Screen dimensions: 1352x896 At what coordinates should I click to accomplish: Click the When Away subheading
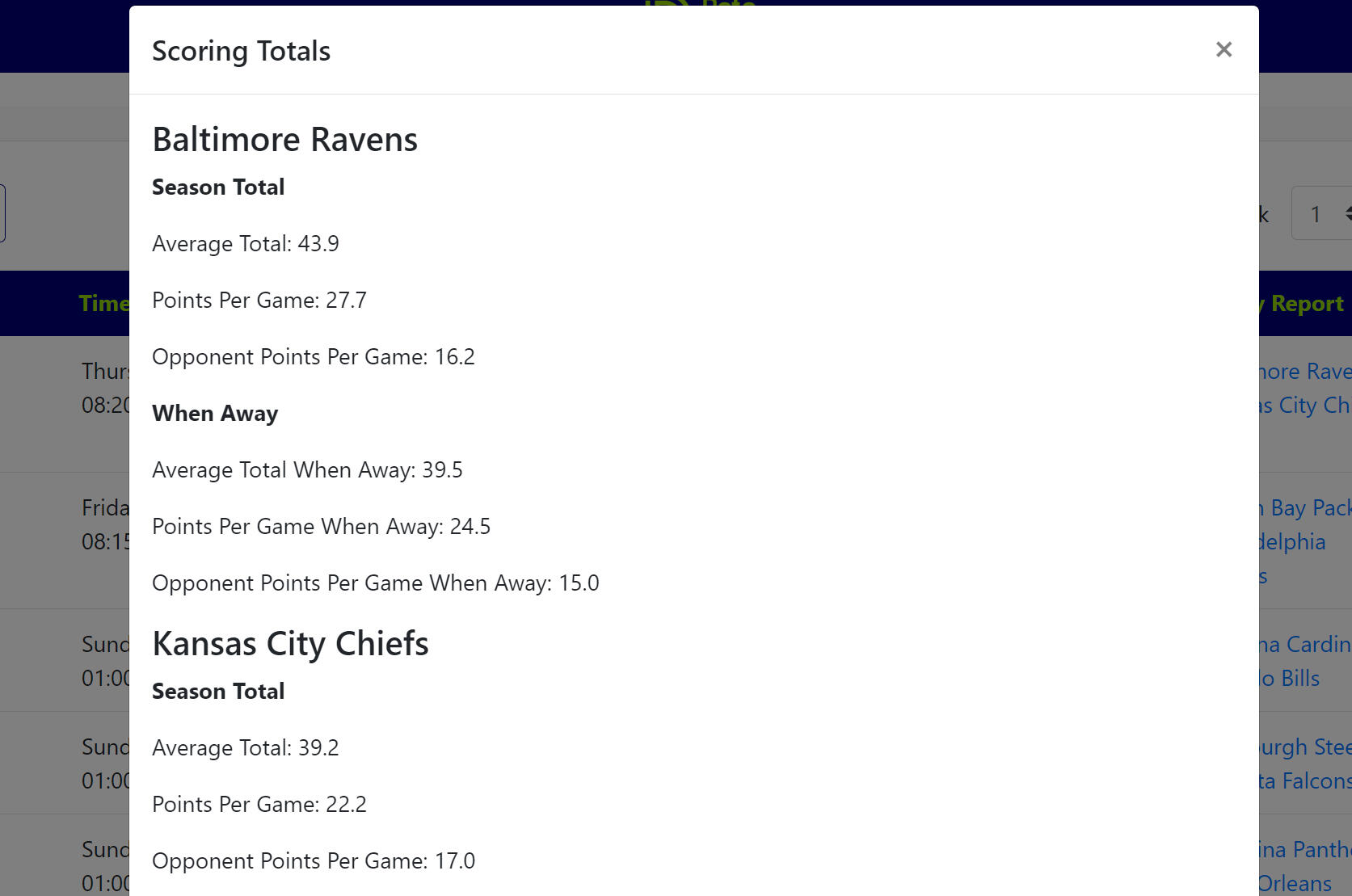[x=215, y=414]
